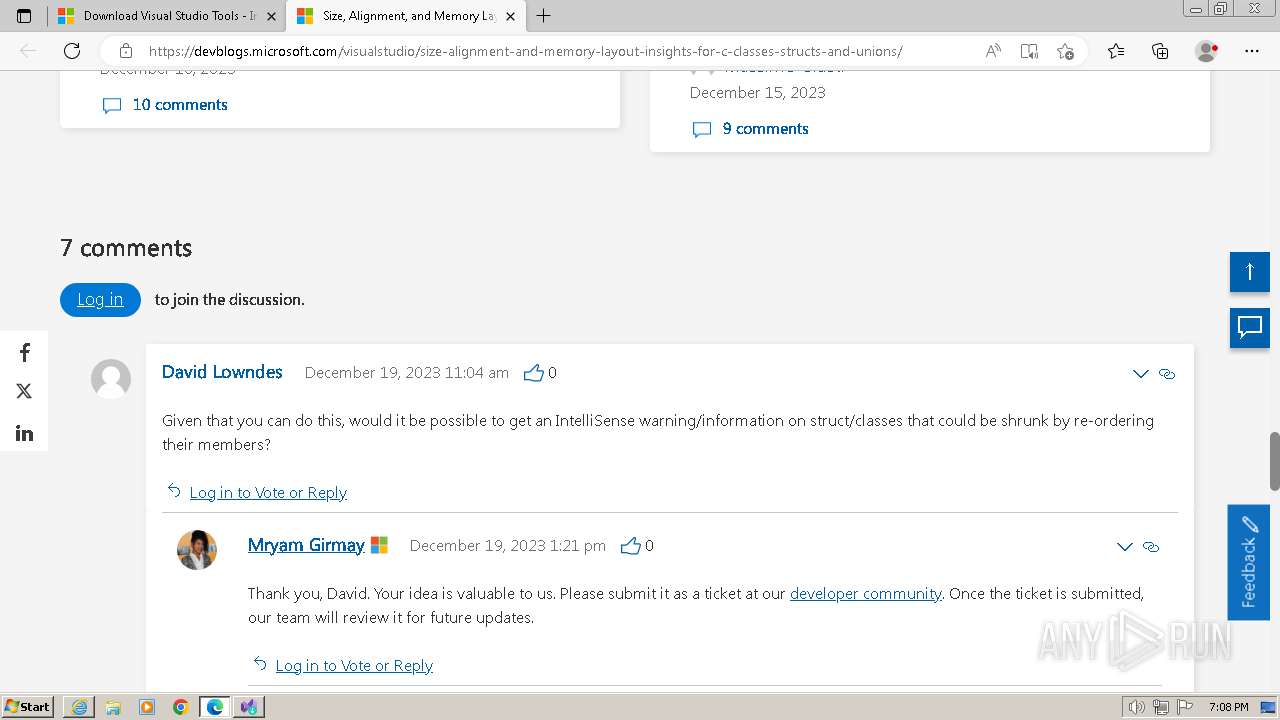The image size is (1280, 720).
Task: Open the 10 comments link
Action: pyautogui.click(x=180, y=105)
